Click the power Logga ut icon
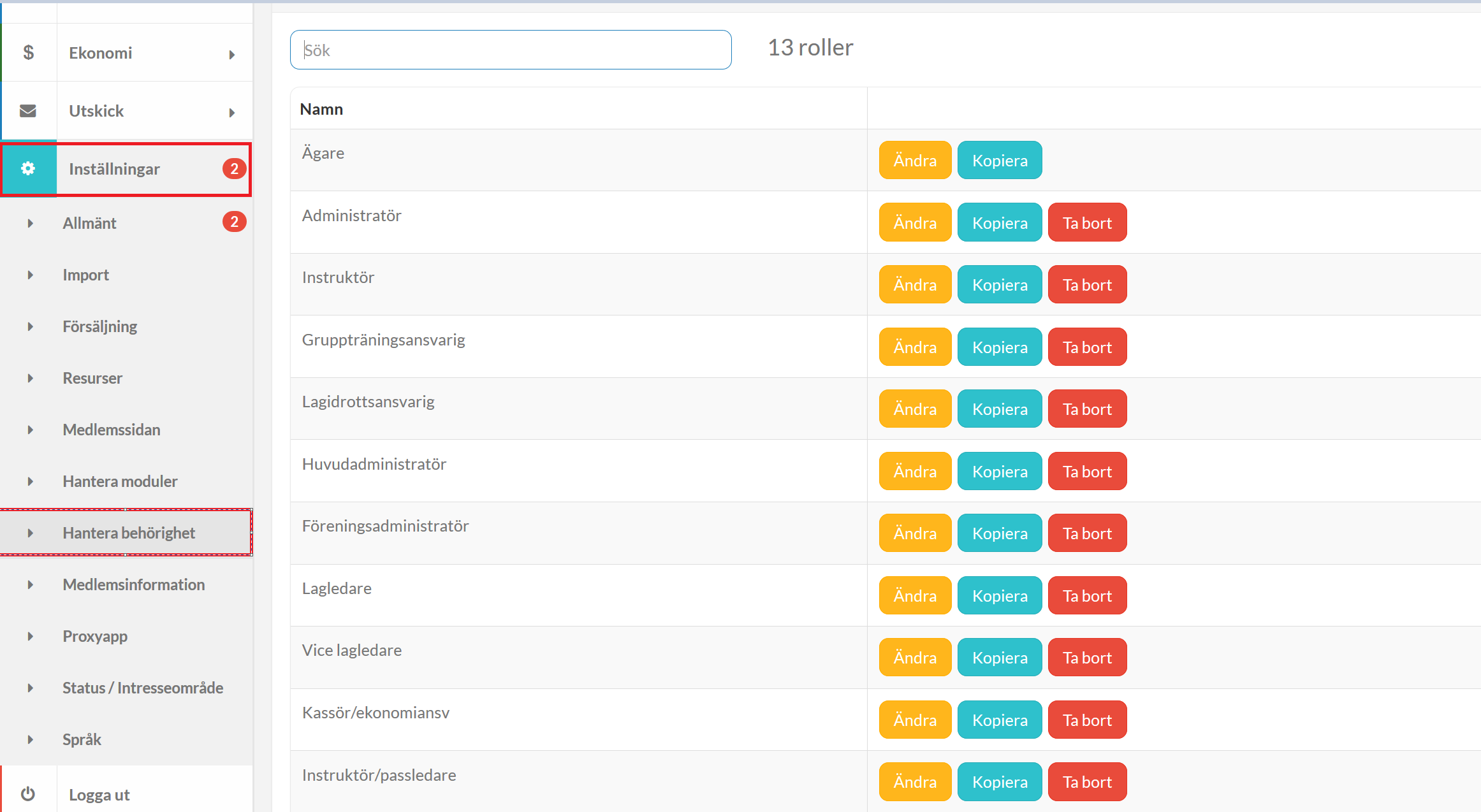 28,794
